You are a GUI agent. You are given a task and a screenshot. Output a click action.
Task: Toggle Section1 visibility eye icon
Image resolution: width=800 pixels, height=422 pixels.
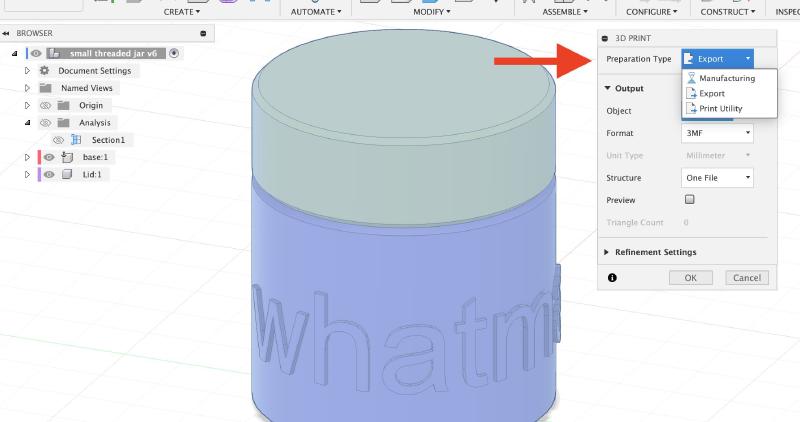coord(58,140)
